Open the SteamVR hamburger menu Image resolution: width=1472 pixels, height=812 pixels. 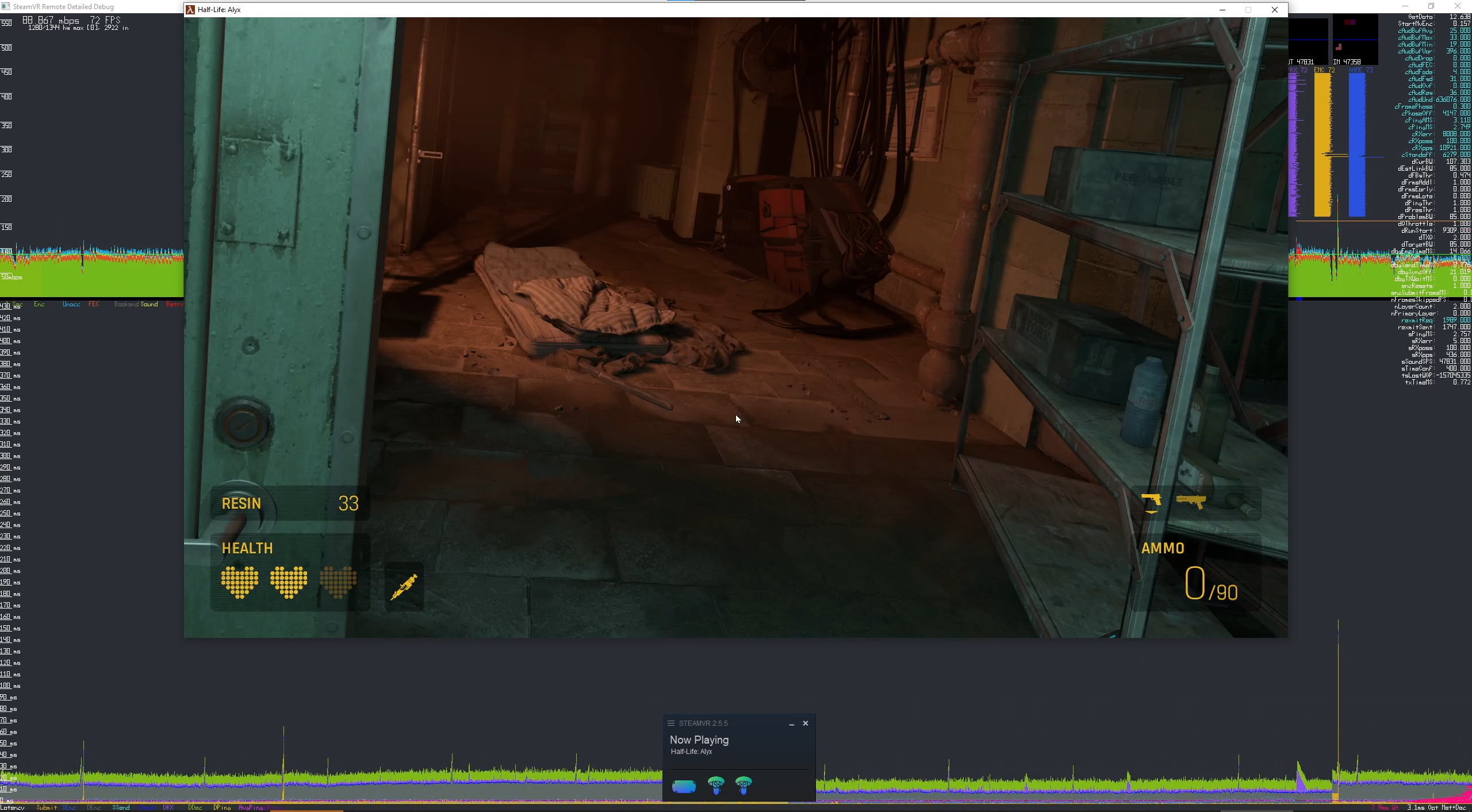point(671,723)
